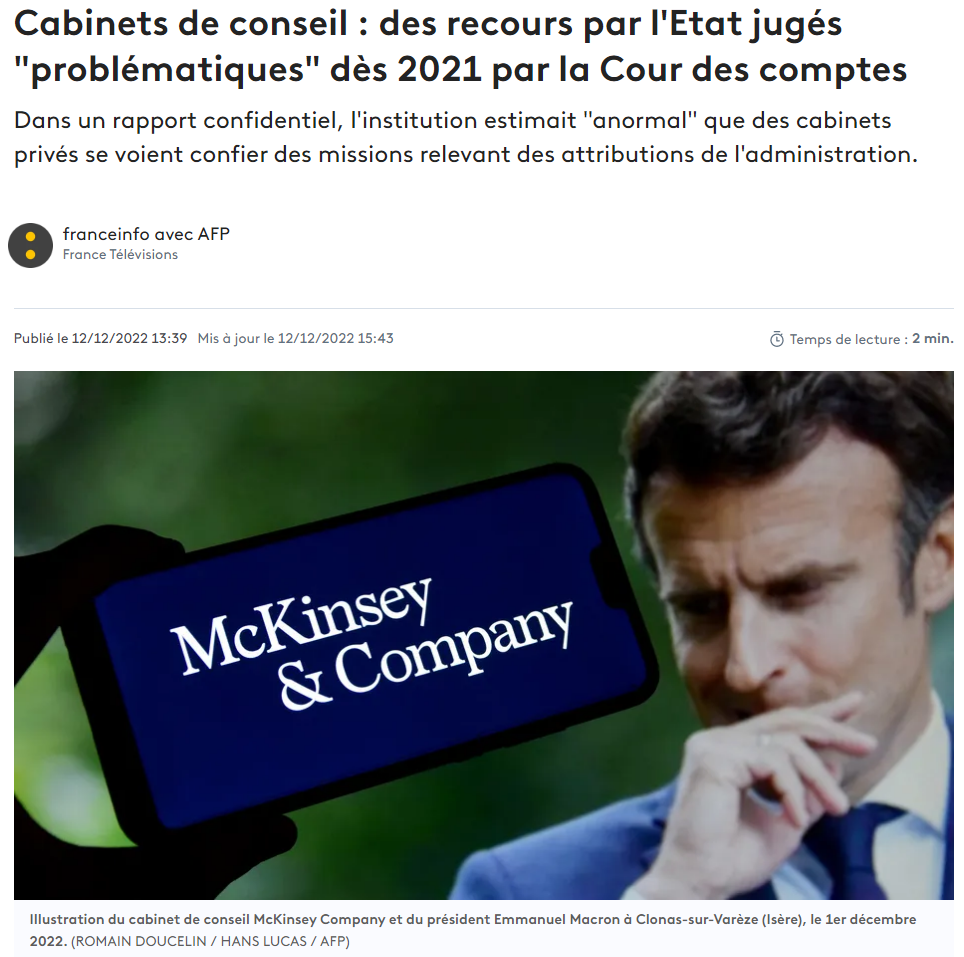Select the Publié le 12/12/2022 13:39 date

click(x=100, y=338)
